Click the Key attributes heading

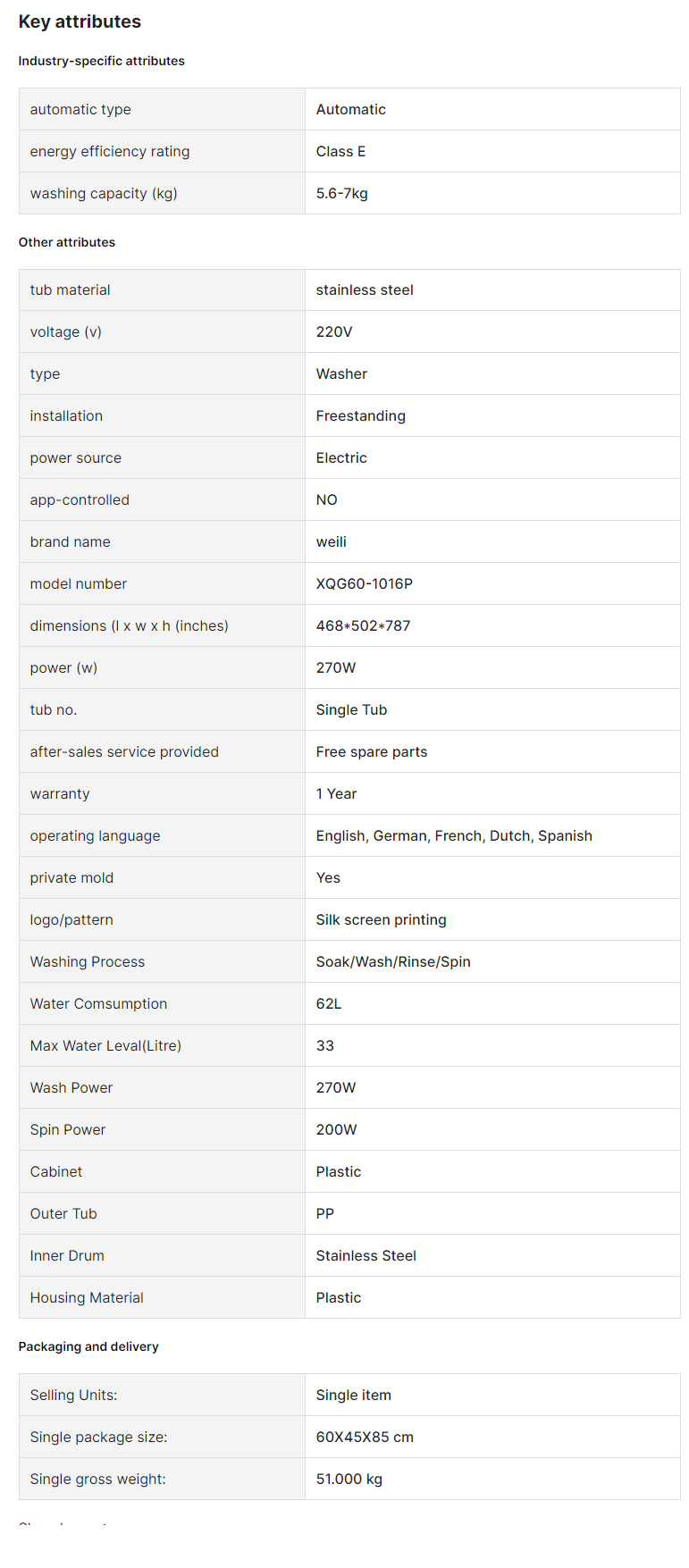(80, 21)
